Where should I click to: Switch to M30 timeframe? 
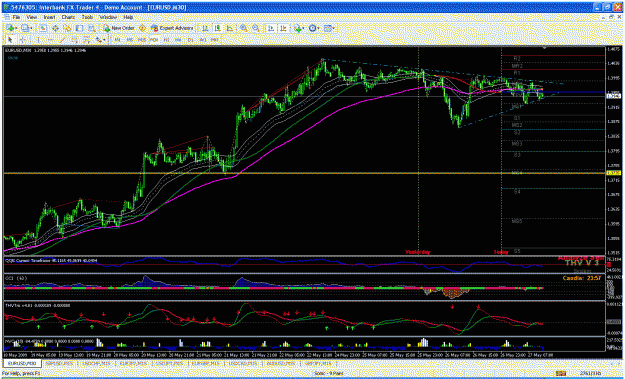pyautogui.click(x=154, y=40)
